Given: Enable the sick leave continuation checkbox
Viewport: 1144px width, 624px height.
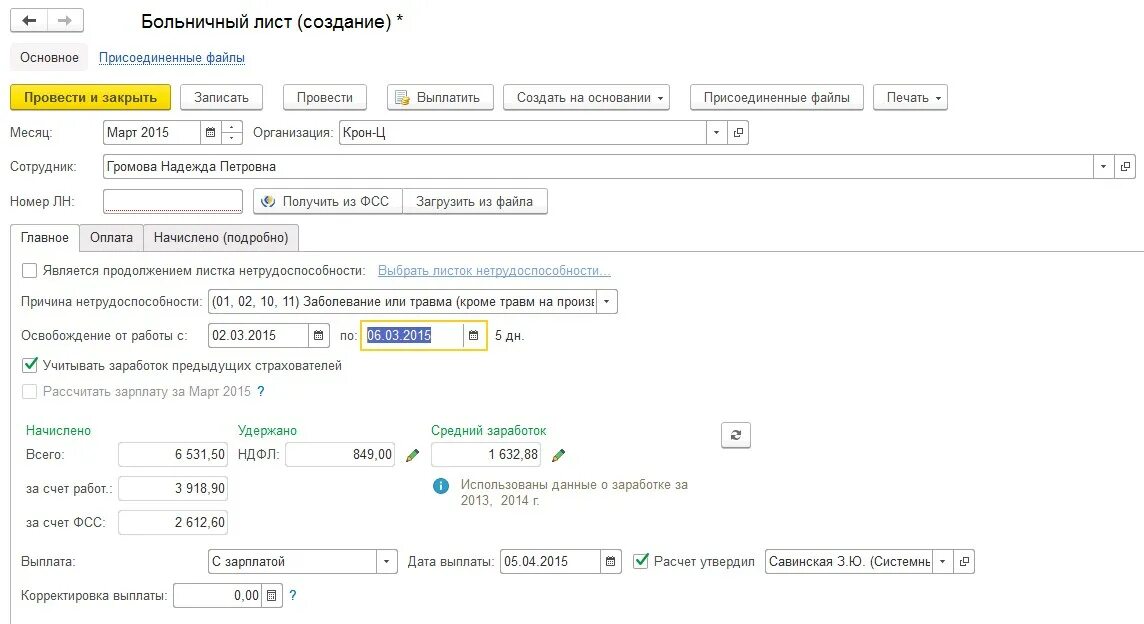Looking at the screenshot, I should [30, 270].
